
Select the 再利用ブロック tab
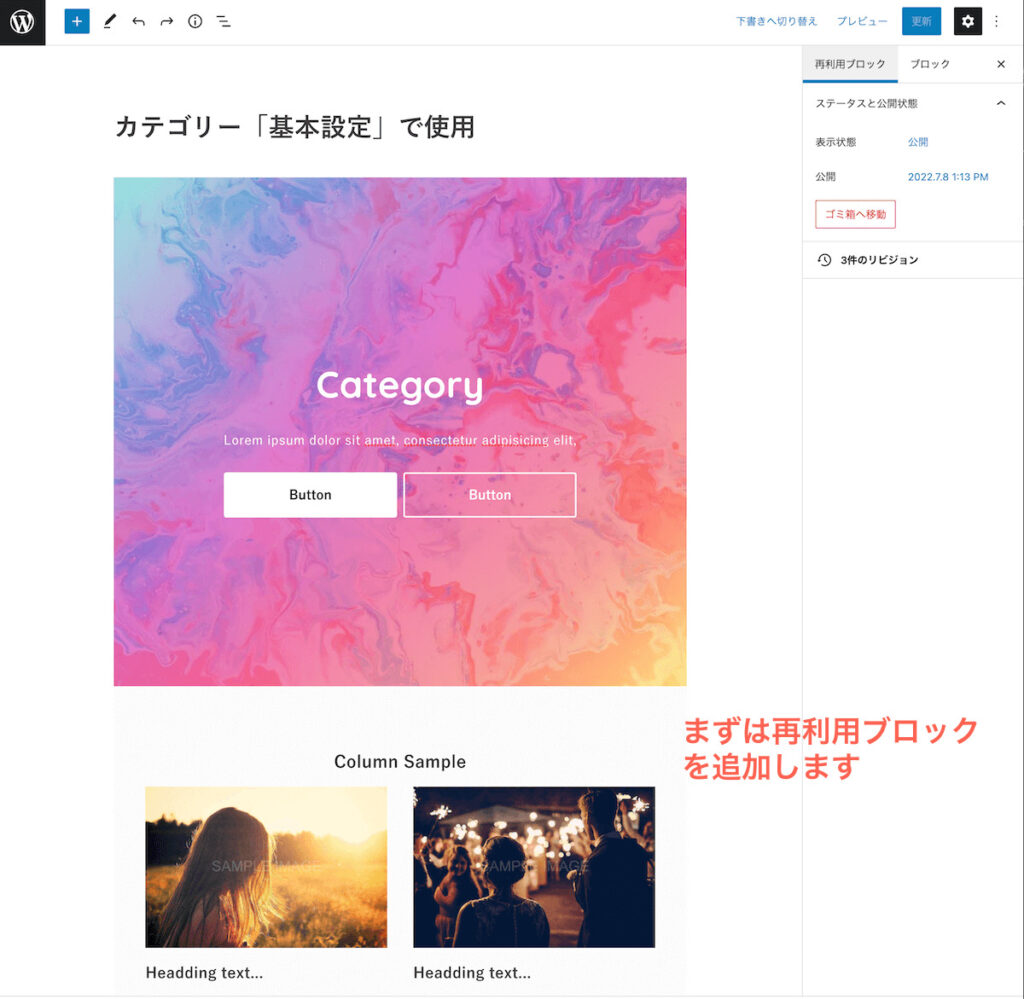850,64
